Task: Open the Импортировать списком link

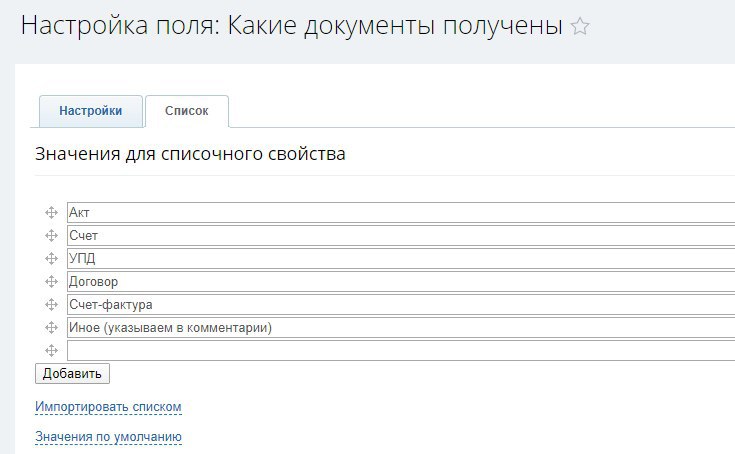Action: [x=108, y=407]
